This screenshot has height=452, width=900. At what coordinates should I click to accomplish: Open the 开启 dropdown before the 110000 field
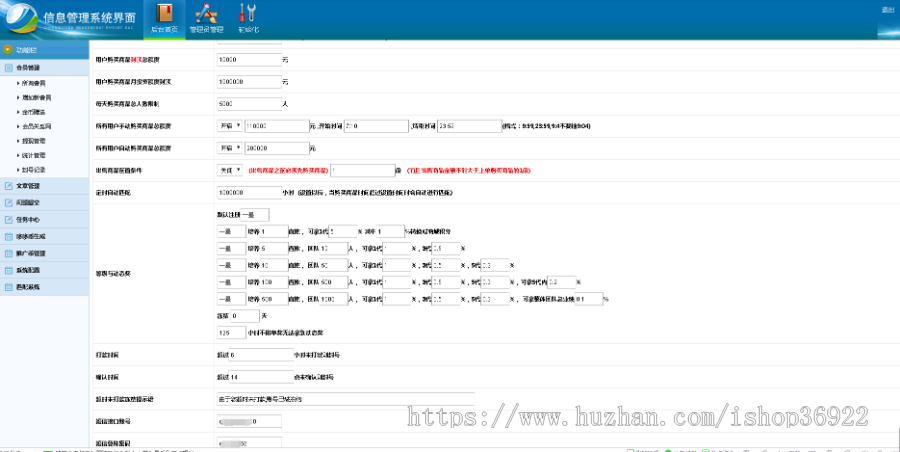(230, 126)
